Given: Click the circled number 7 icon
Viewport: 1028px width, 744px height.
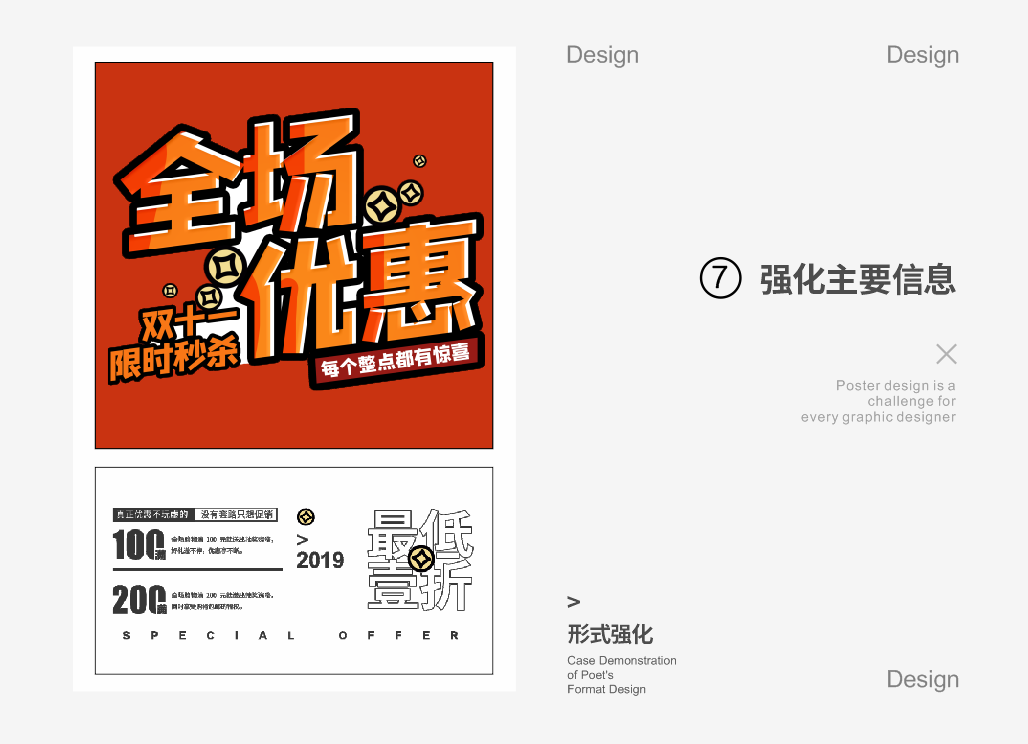Looking at the screenshot, I should (720, 279).
